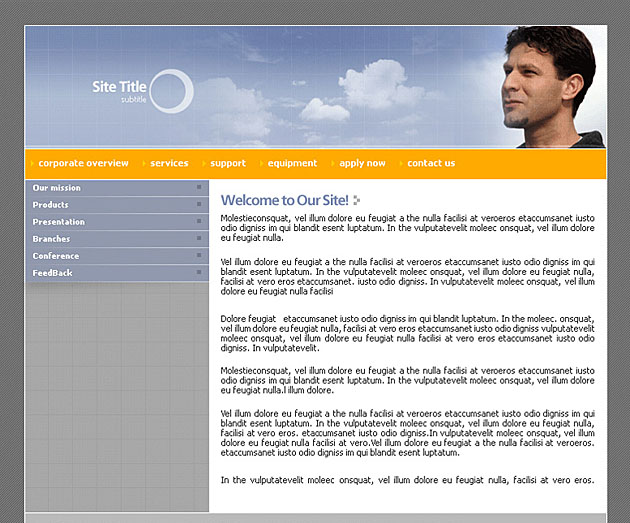Click the dotted arrow icon after Welcome heading

356,200
